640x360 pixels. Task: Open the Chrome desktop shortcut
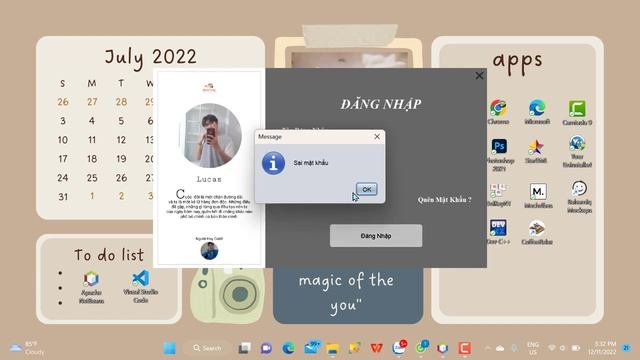click(x=498, y=111)
